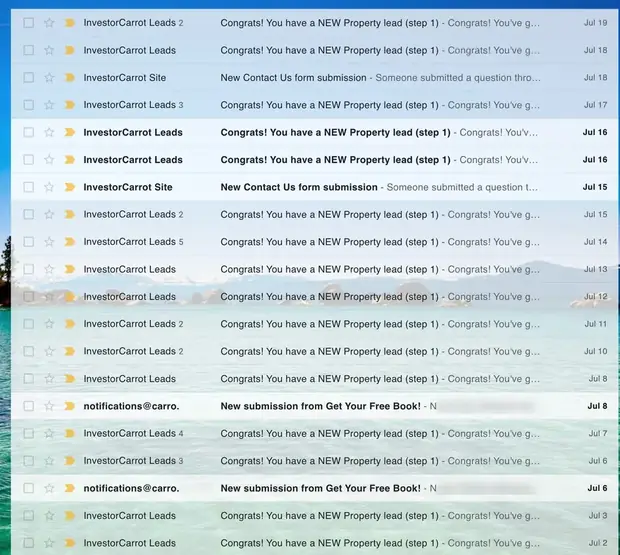This screenshot has width=620, height=555.
Task: Click the 'Jul 3' date
Action: click(598, 515)
